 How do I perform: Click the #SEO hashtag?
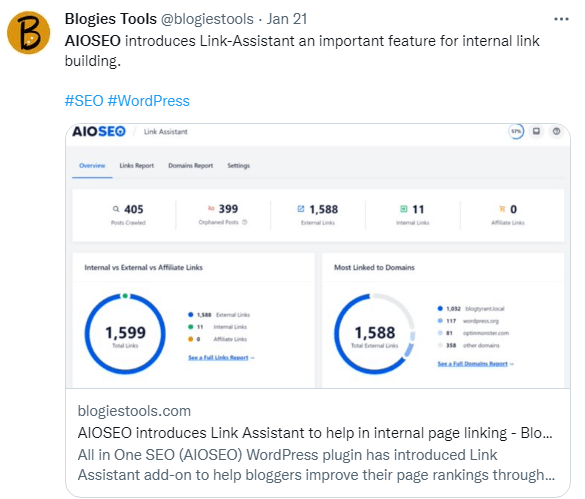pyautogui.click(x=84, y=101)
